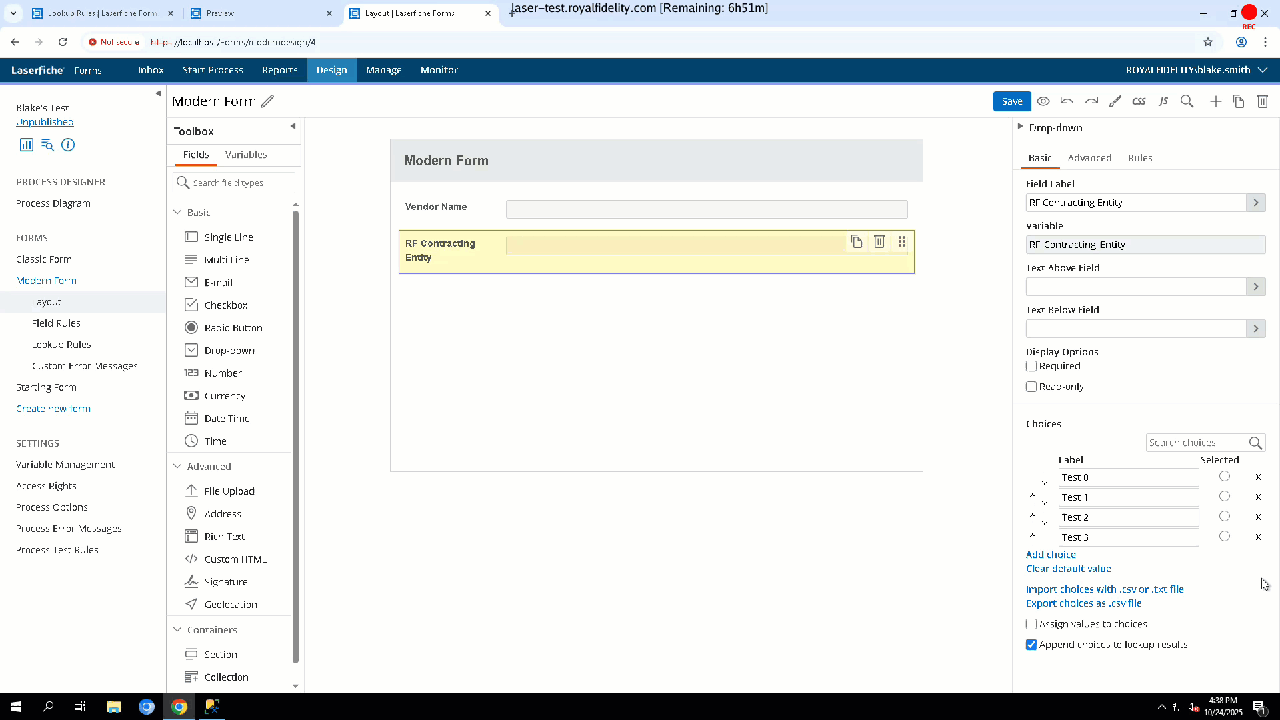Uncheck Append choices to lookup results
The image size is (1280, 720).
click(x=1032, y=645)
